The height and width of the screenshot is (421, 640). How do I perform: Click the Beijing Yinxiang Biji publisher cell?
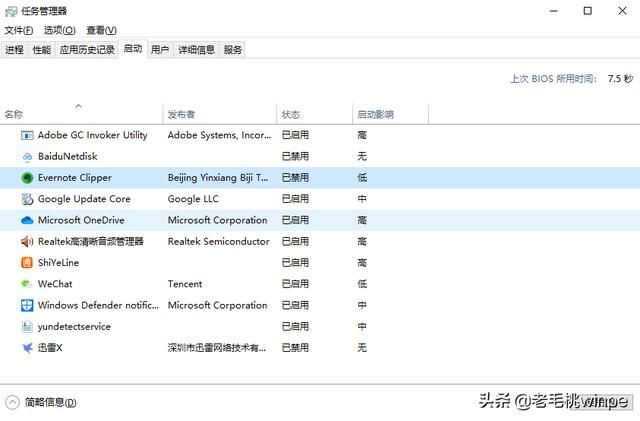pyautogui.click(x=218, y=178)
